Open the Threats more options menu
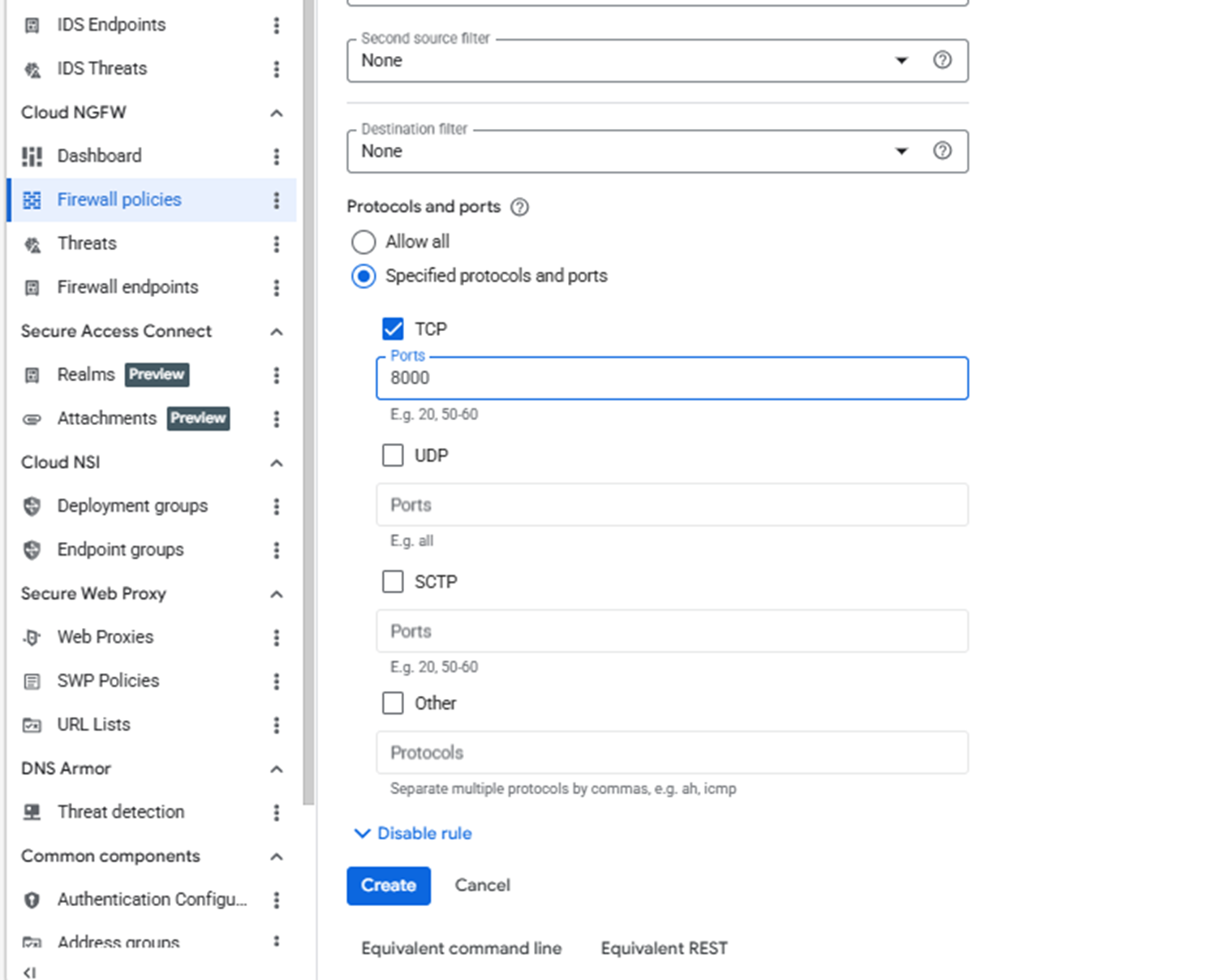 [x=277, y=243]
